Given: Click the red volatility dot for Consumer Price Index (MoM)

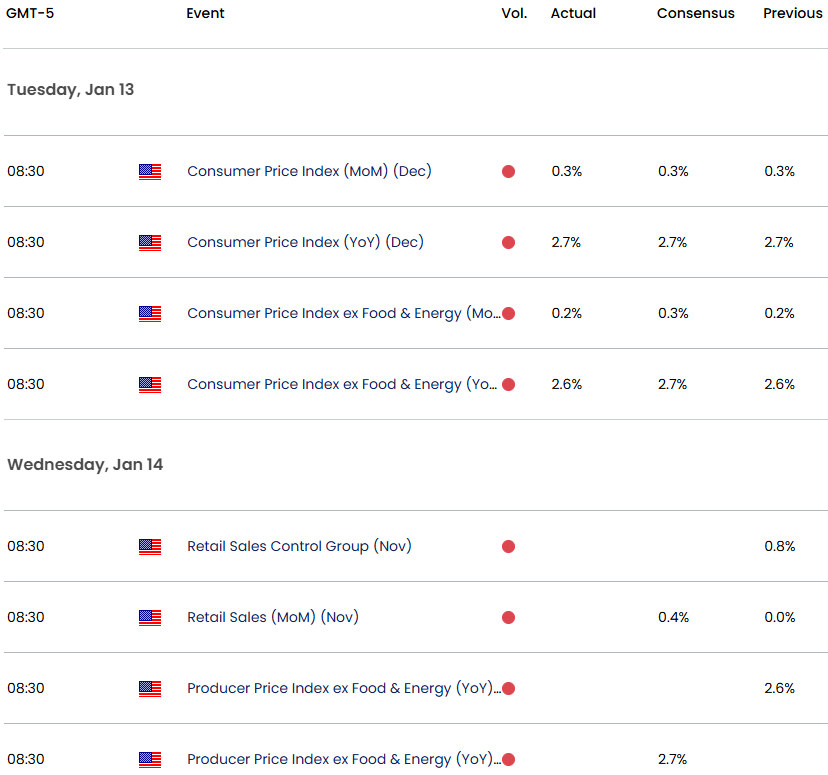Looking at the screenshot, I should [x=508, y=172].
